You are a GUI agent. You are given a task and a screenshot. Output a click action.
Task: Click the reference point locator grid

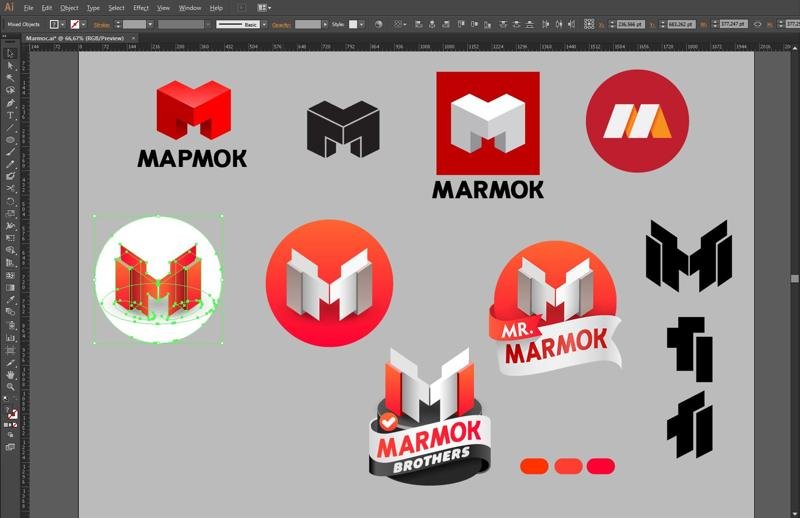589,24
